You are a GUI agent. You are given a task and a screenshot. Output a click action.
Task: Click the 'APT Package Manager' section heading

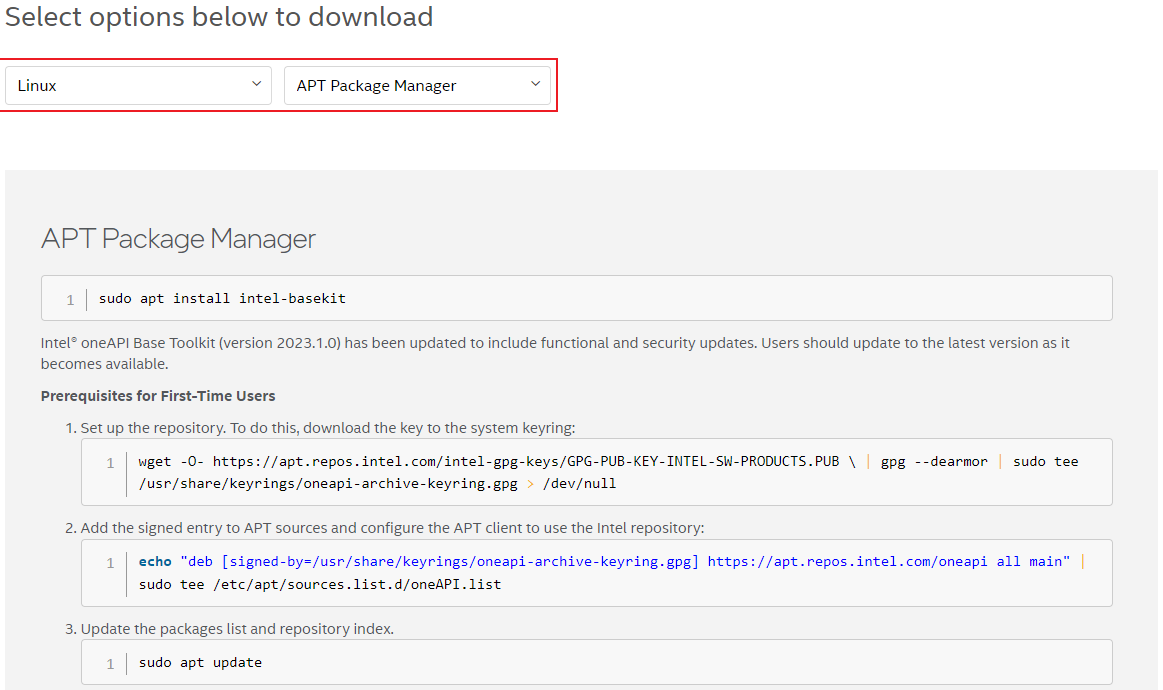point(178,239)
